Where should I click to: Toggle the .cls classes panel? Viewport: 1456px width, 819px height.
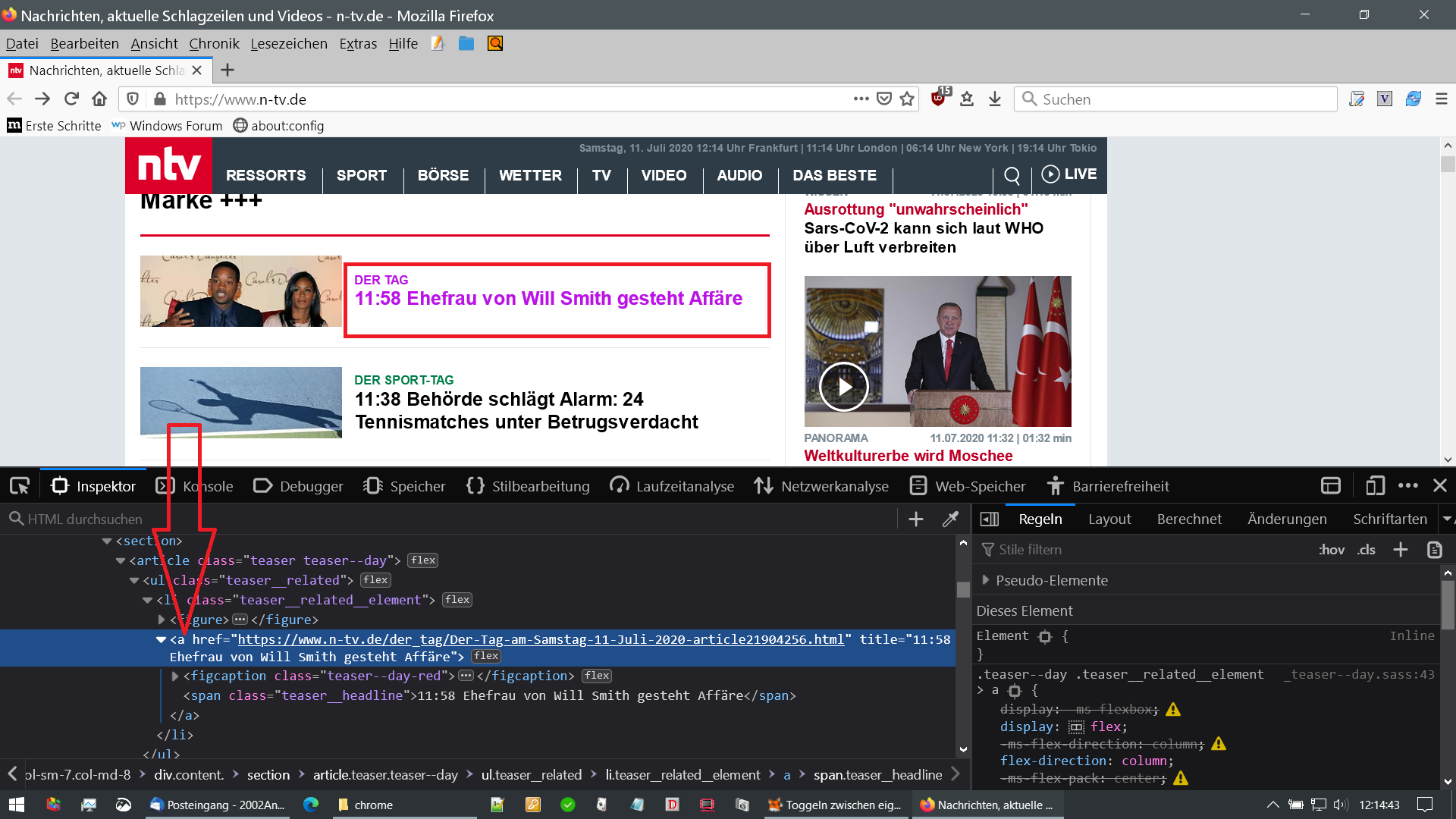pyautogui.click(x=1367, y=550)
